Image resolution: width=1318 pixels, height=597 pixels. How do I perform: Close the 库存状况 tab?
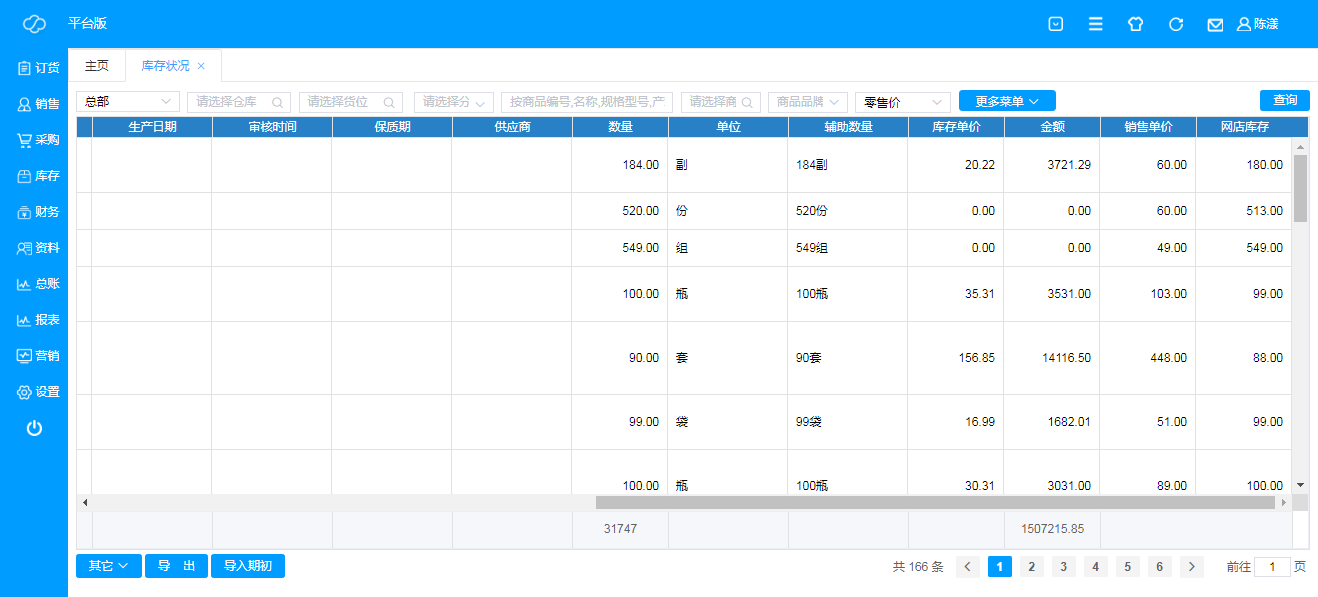tap(201, 66)
